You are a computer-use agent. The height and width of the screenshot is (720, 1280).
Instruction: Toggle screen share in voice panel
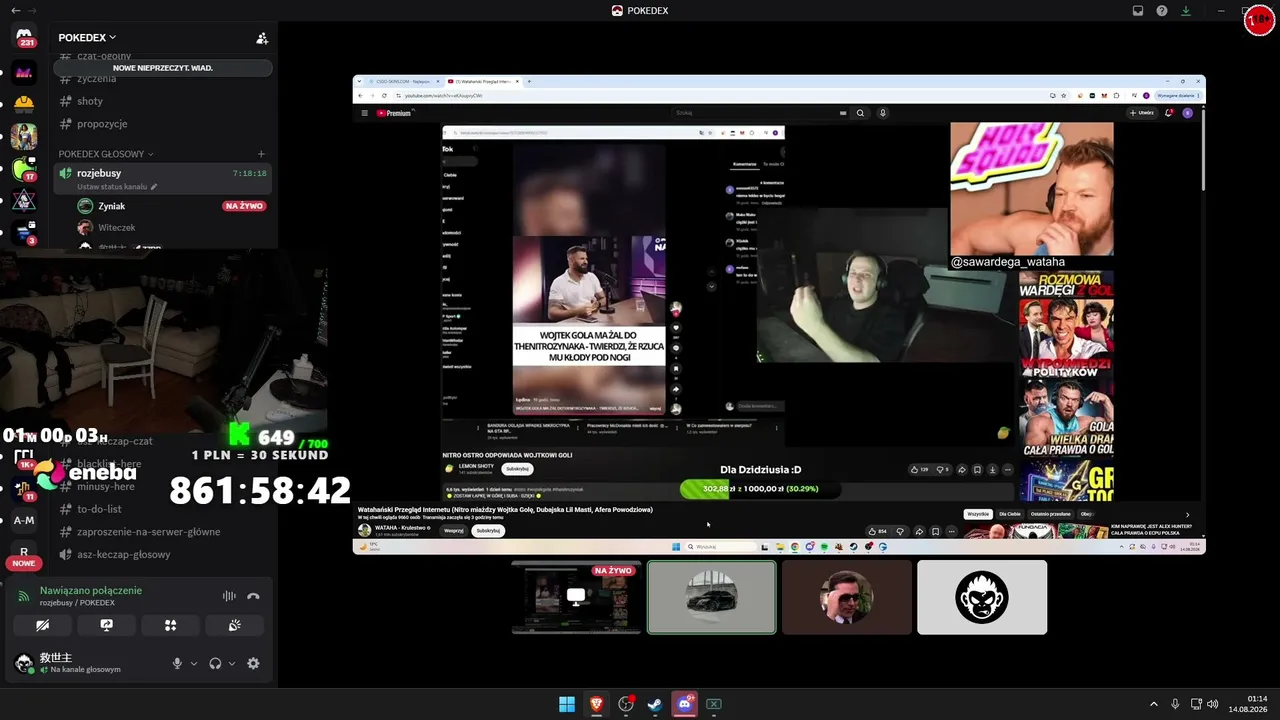click(106, 625)
